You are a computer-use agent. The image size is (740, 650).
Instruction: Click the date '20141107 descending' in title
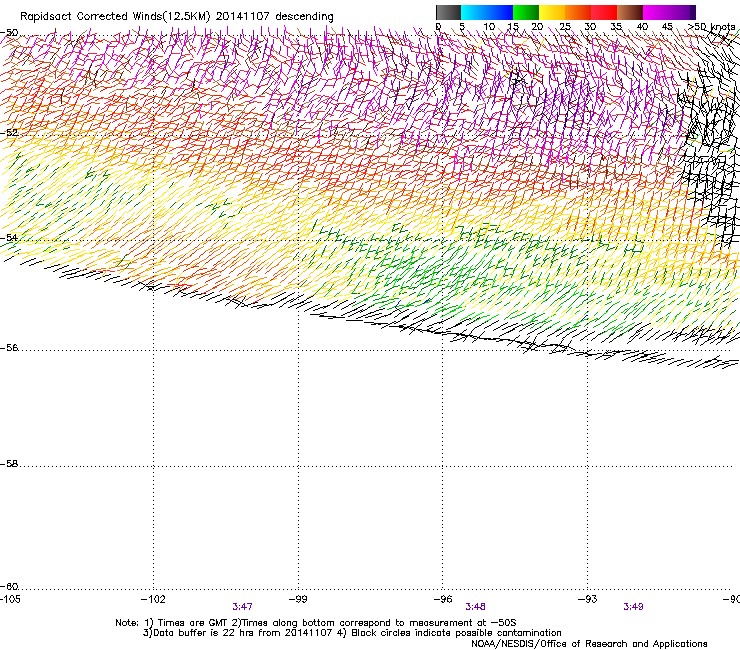275,17
